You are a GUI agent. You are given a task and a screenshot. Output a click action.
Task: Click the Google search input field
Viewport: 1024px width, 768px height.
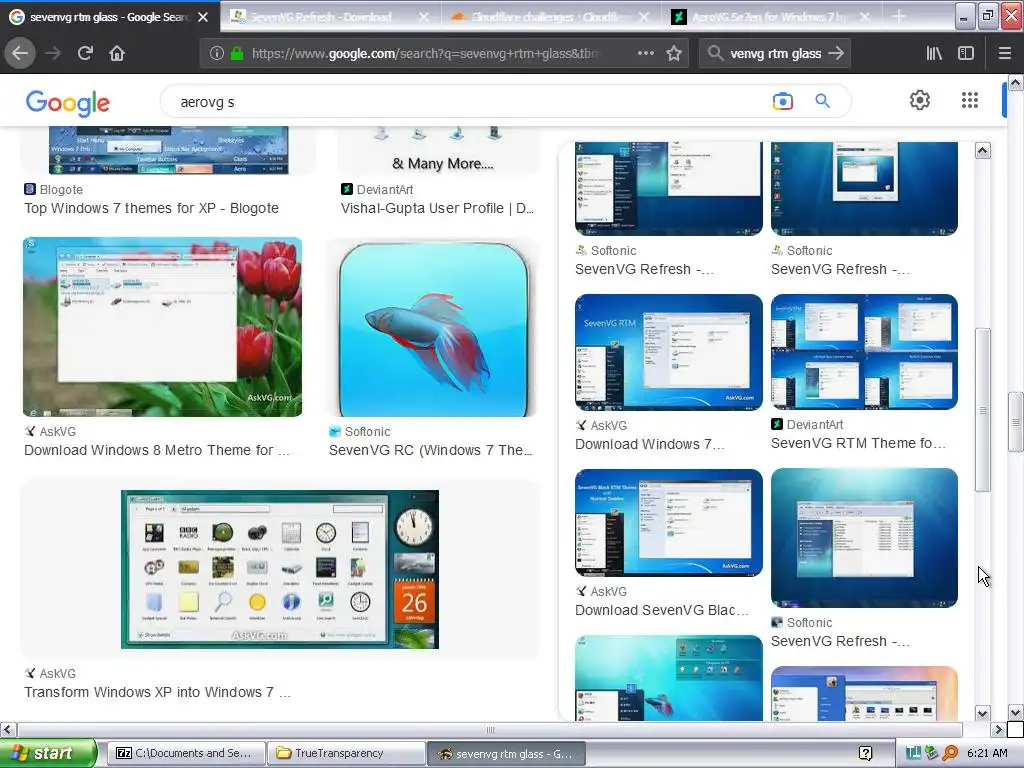tap(470, 102)
